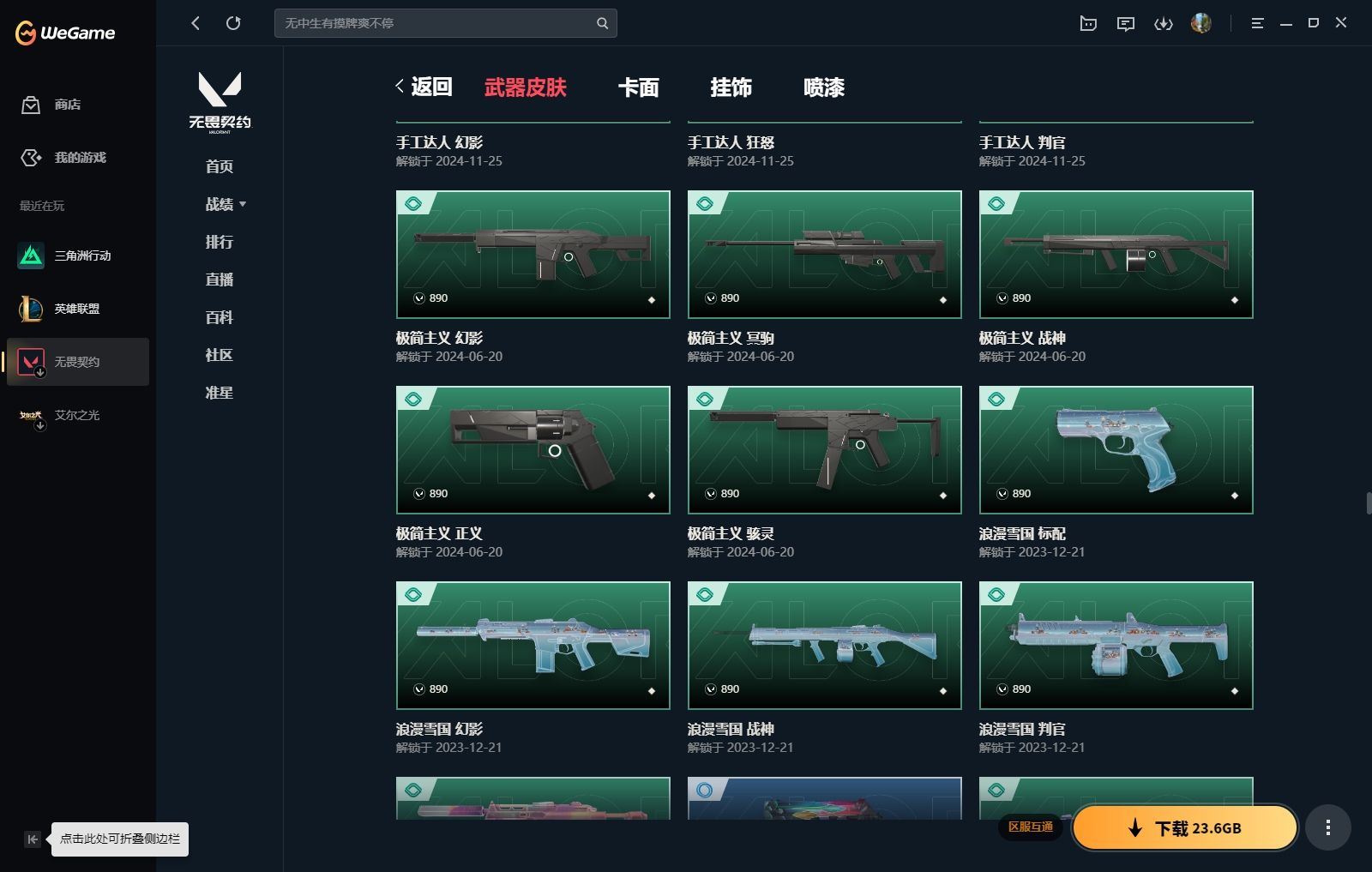
Task: Click 返回 to go back
Action: pyautogui.click(x=424, y=87)
